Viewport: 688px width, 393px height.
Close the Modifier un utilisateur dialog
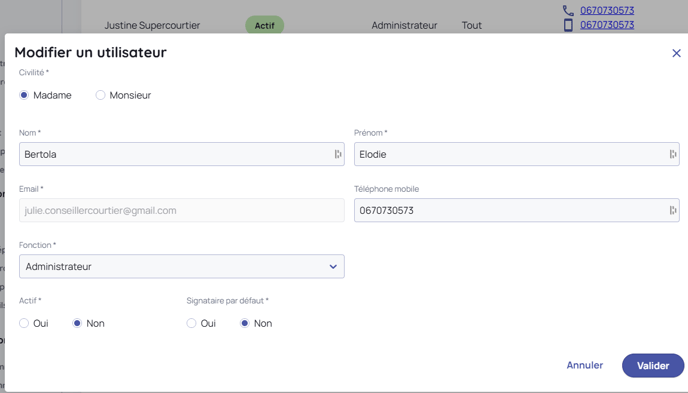677,53
